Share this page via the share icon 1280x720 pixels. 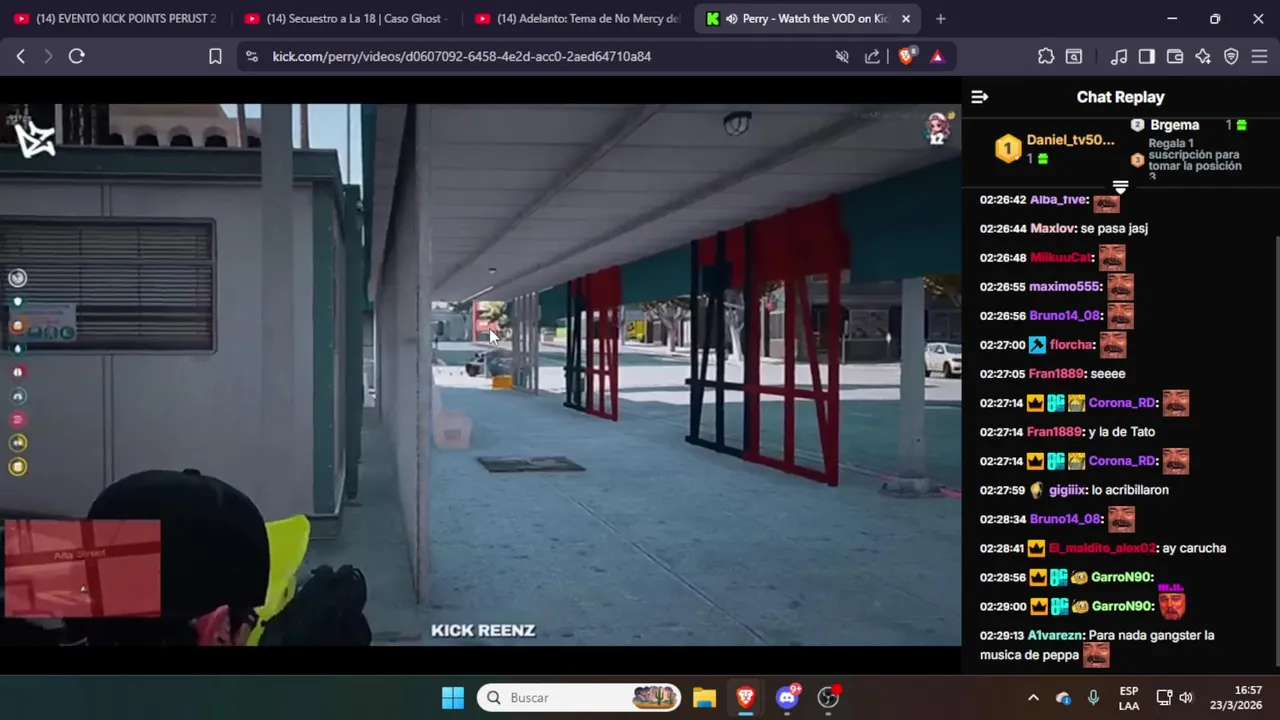coord(872,57)
